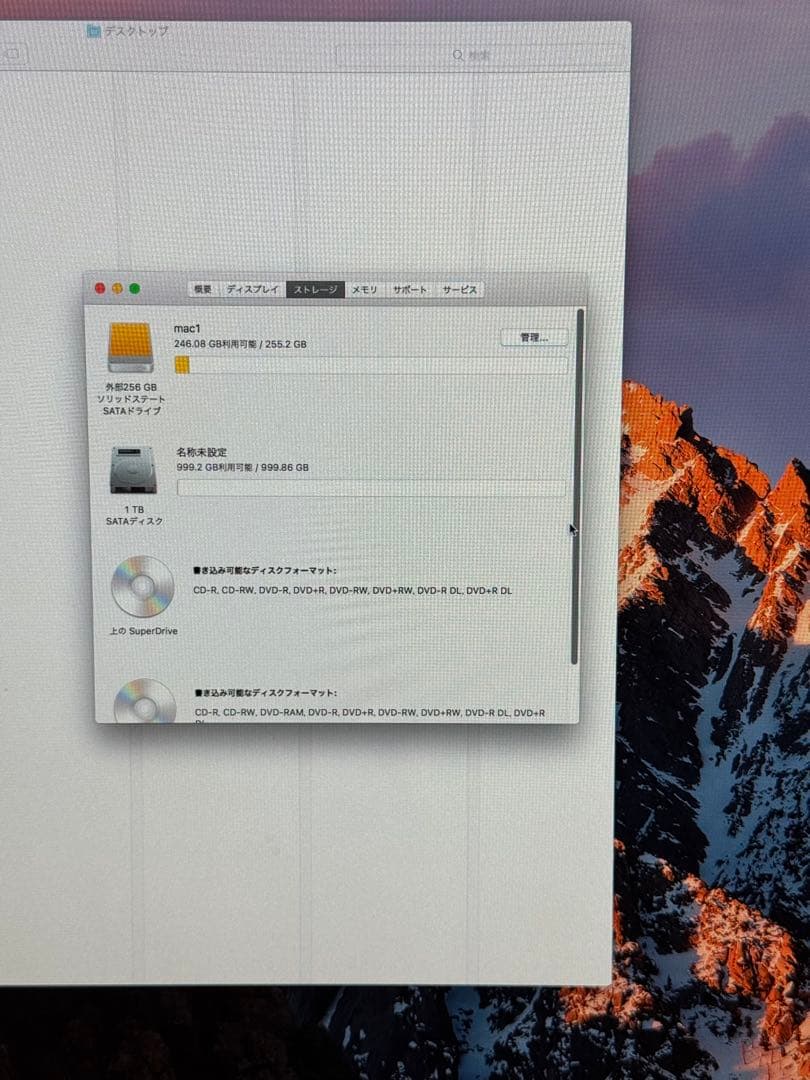The width and height of the screenshot is (810, 1080).
Task: Switch to the 概要 (Overview) tab
Action: (204, 288)
